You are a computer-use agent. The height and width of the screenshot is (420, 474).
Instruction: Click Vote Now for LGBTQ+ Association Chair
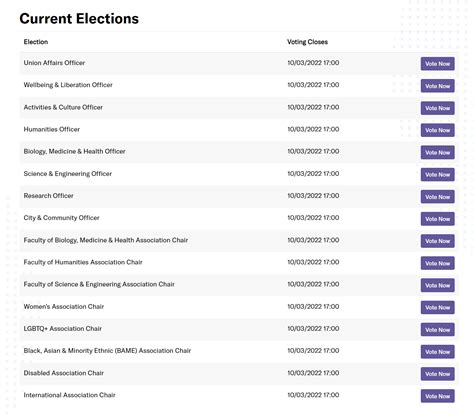coord(437,330)
